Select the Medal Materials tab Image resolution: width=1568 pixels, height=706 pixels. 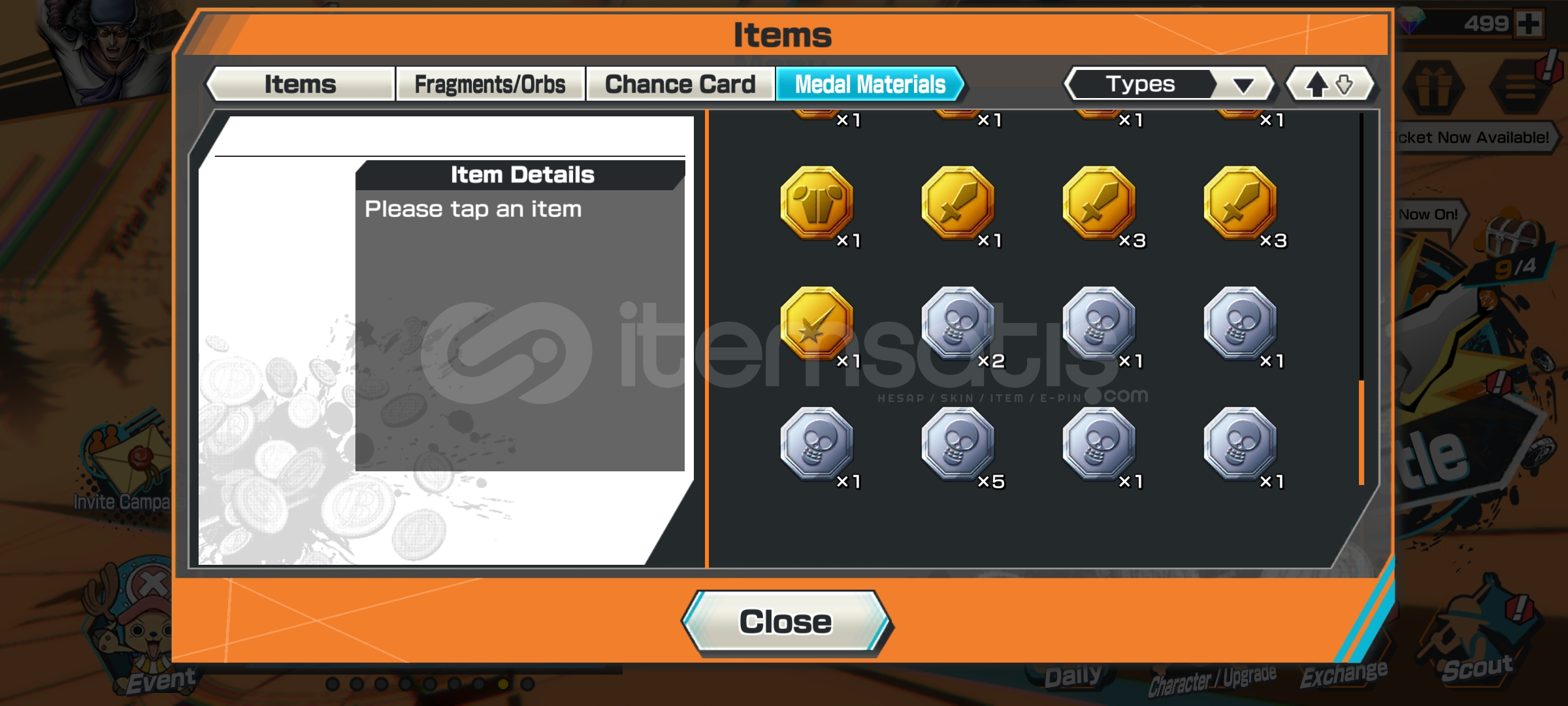coord(870,84)
